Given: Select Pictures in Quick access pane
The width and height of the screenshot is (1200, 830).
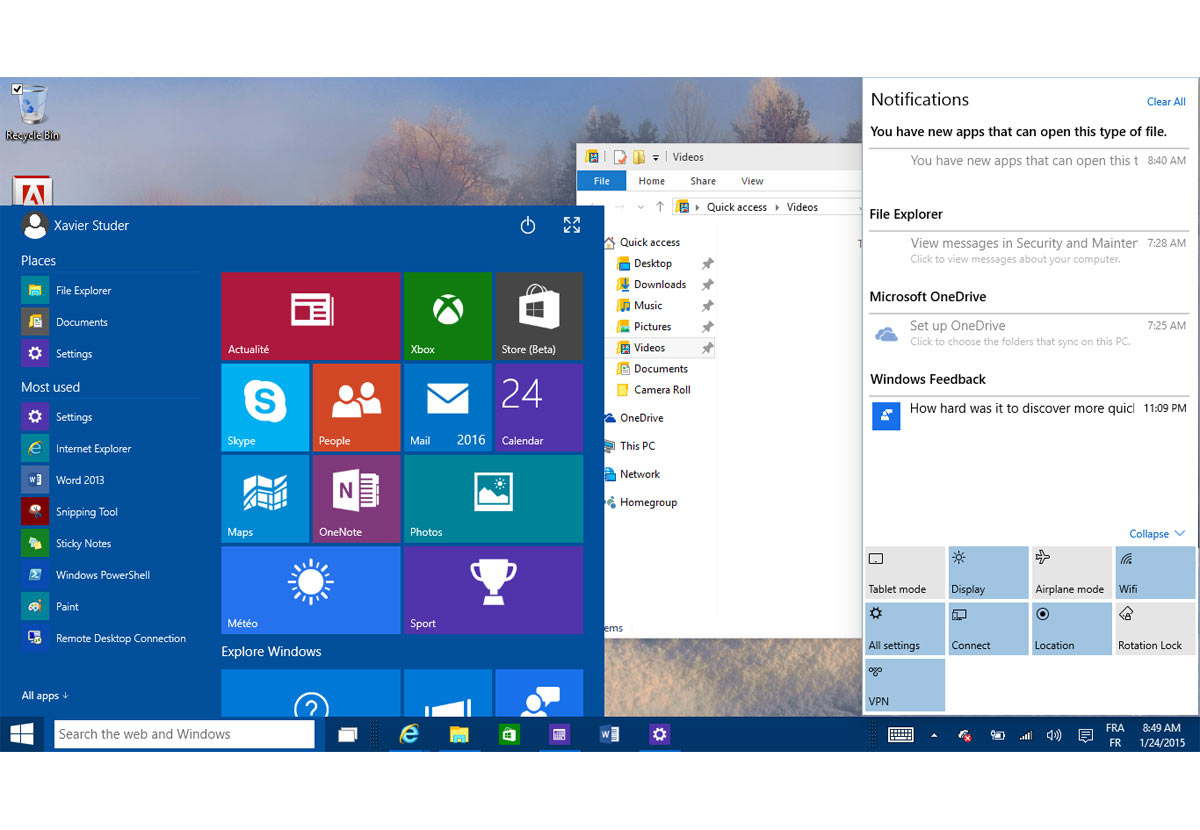Looking at the screenshot, I should (652, 326).
